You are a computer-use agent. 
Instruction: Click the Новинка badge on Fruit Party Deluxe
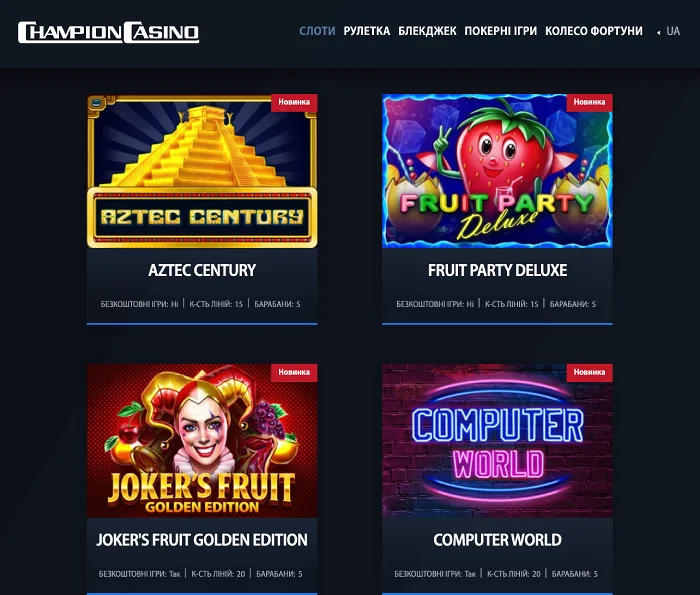(x=589, y=102)
